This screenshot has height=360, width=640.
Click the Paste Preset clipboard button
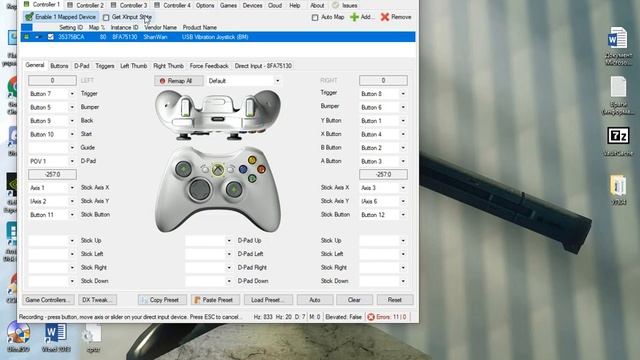coord(215,300)
